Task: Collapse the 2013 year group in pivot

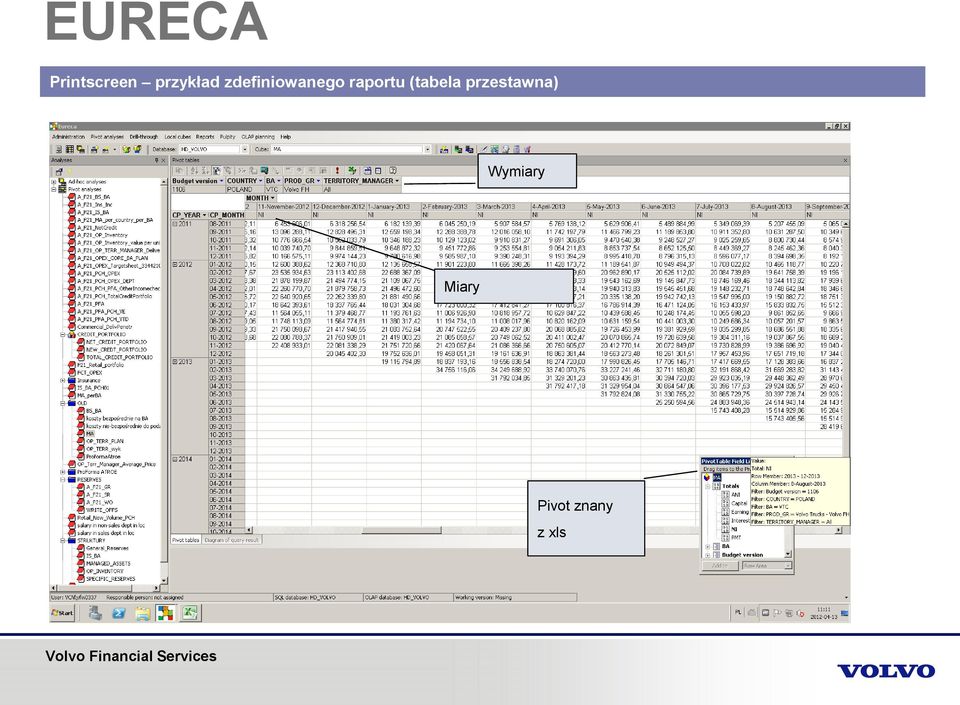Action: (x=175, y=362)
